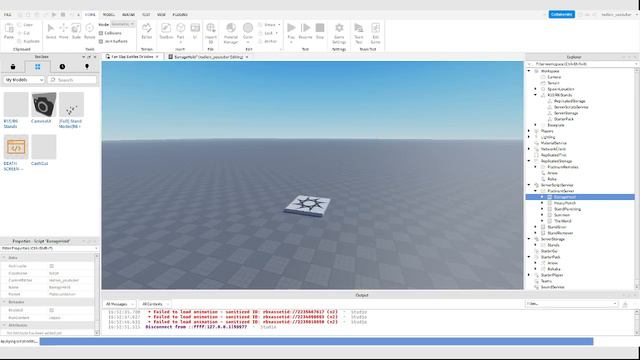Collapse the Data properties section
The image size is (640, 360).
4,258
